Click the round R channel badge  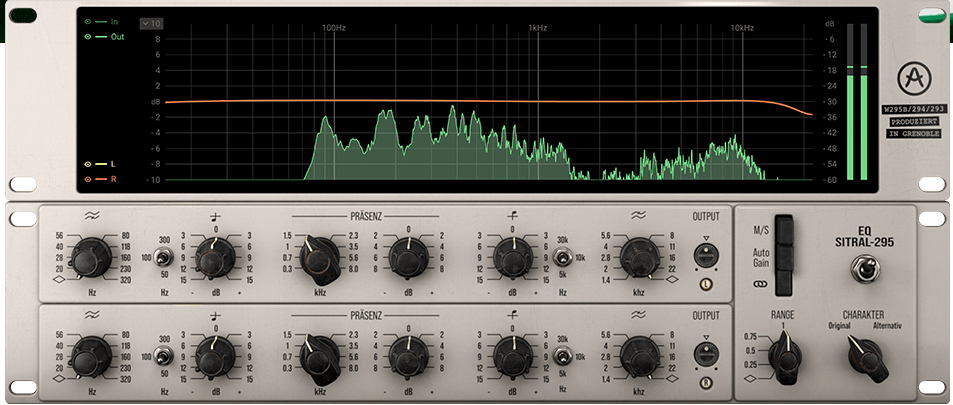pos(706,383)
